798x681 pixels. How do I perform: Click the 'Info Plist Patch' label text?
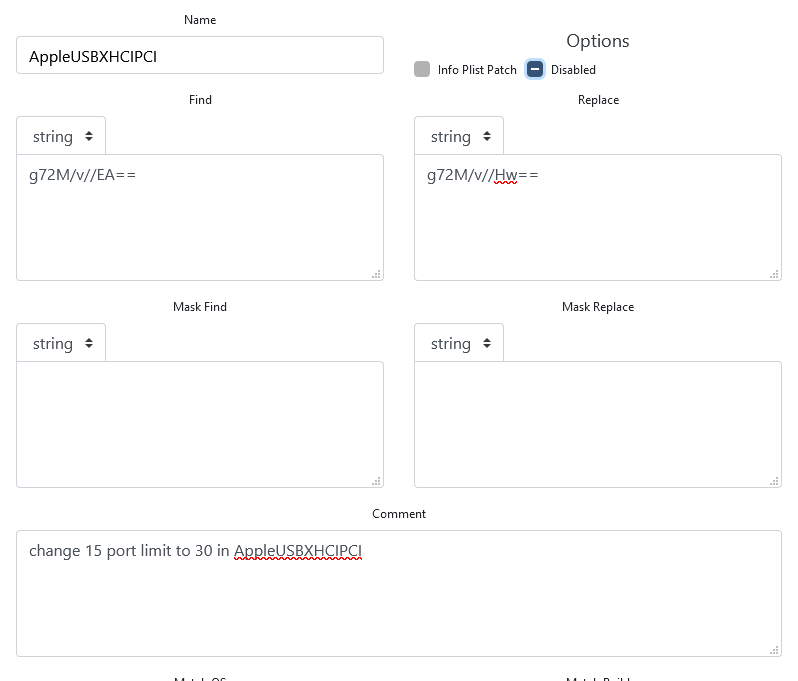click(477, 70)
